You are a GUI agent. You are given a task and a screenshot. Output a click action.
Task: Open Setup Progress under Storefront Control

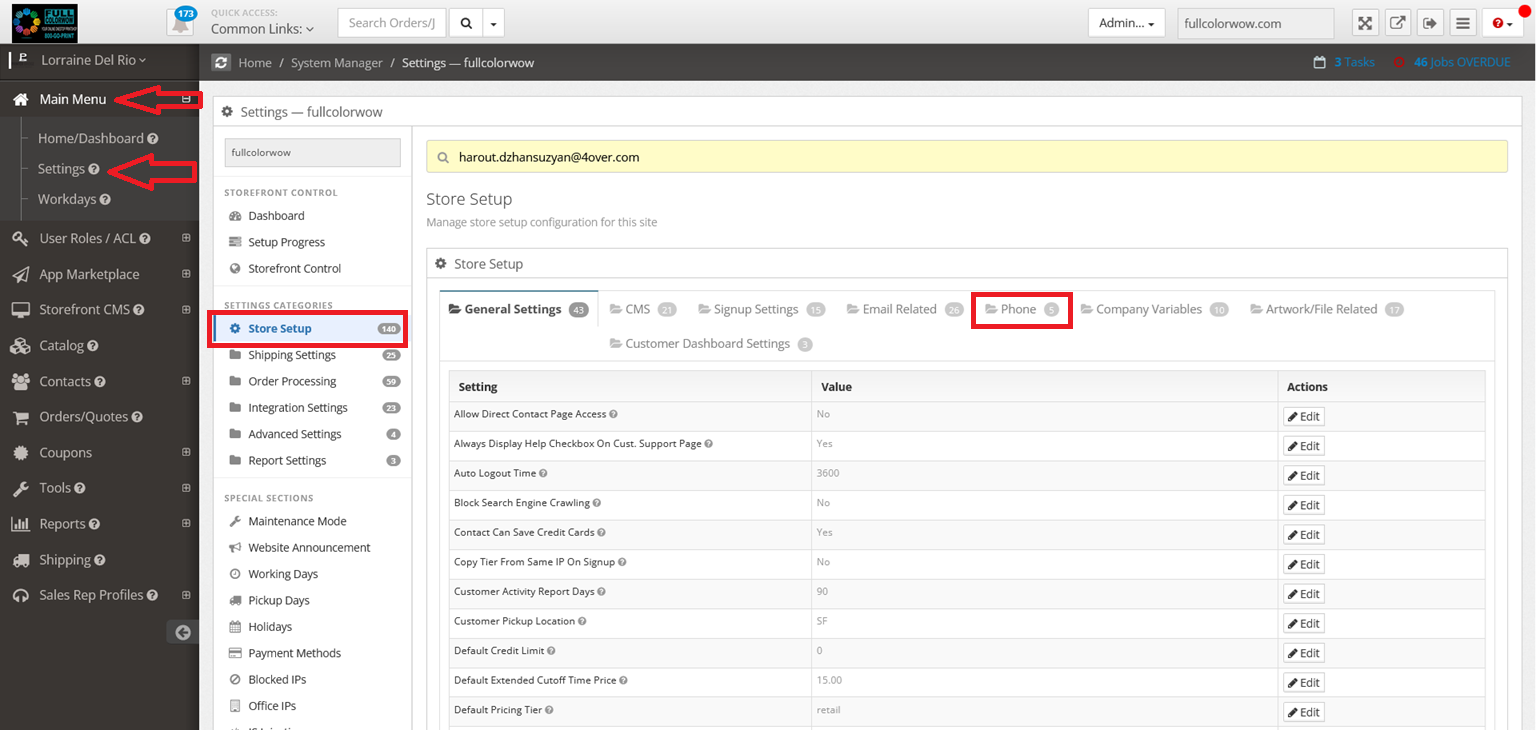click(286, 242)
